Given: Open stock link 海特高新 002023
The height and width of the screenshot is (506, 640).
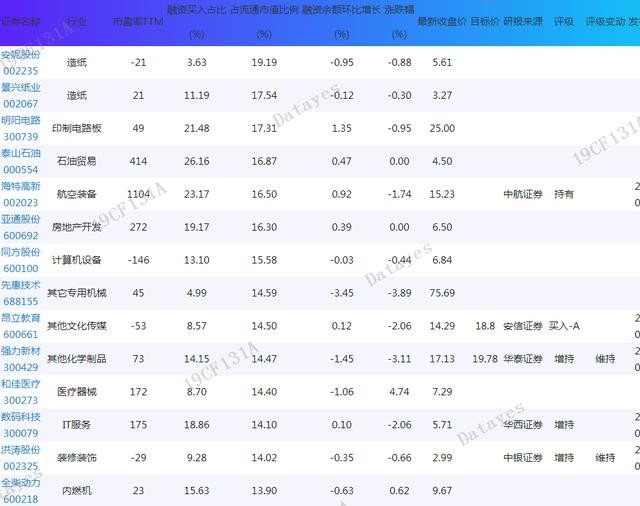Looking at the screenshot, I should coord(21,194).
